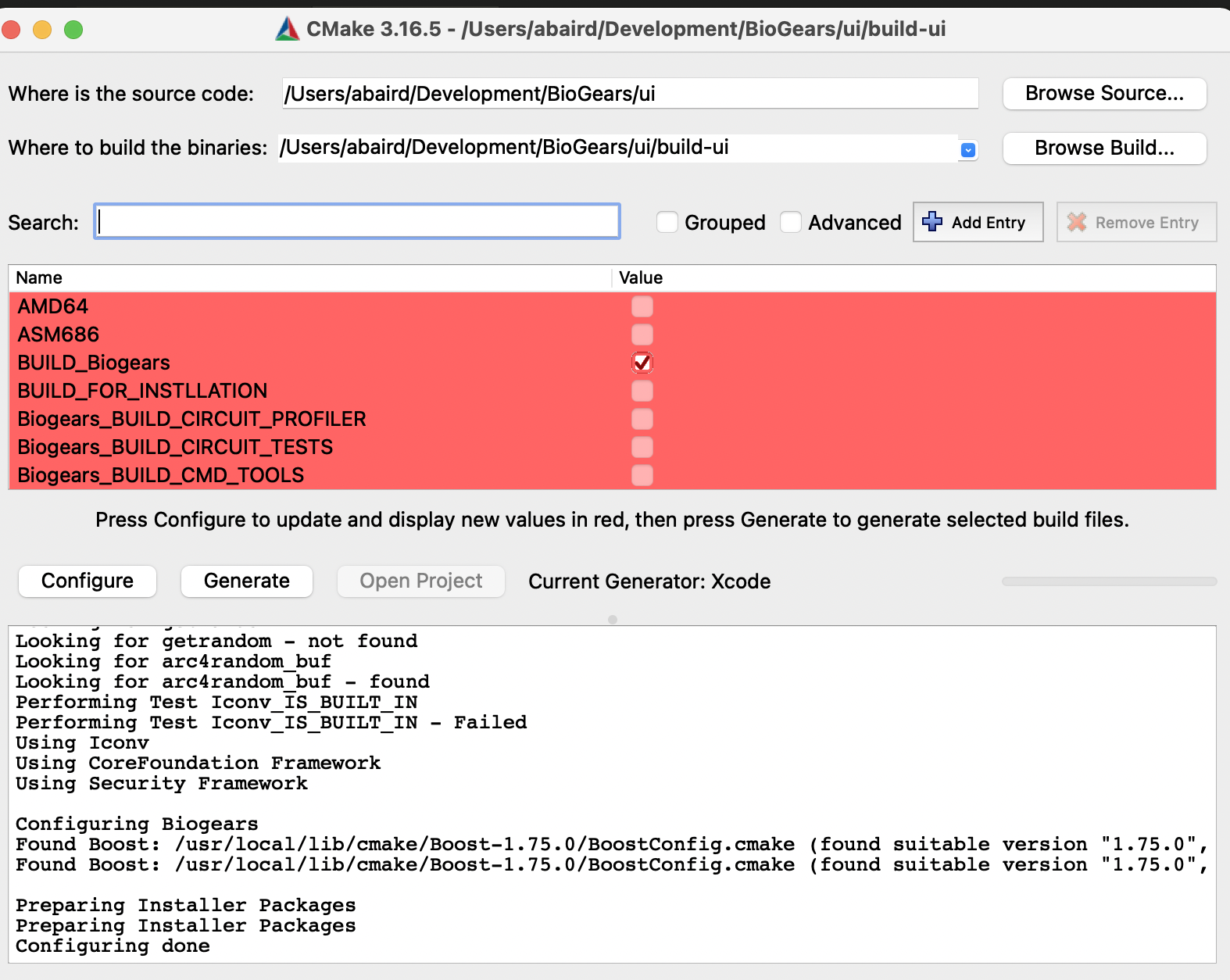Click the 'Current Generator: Xcode' label

click(x=649, y=581)
